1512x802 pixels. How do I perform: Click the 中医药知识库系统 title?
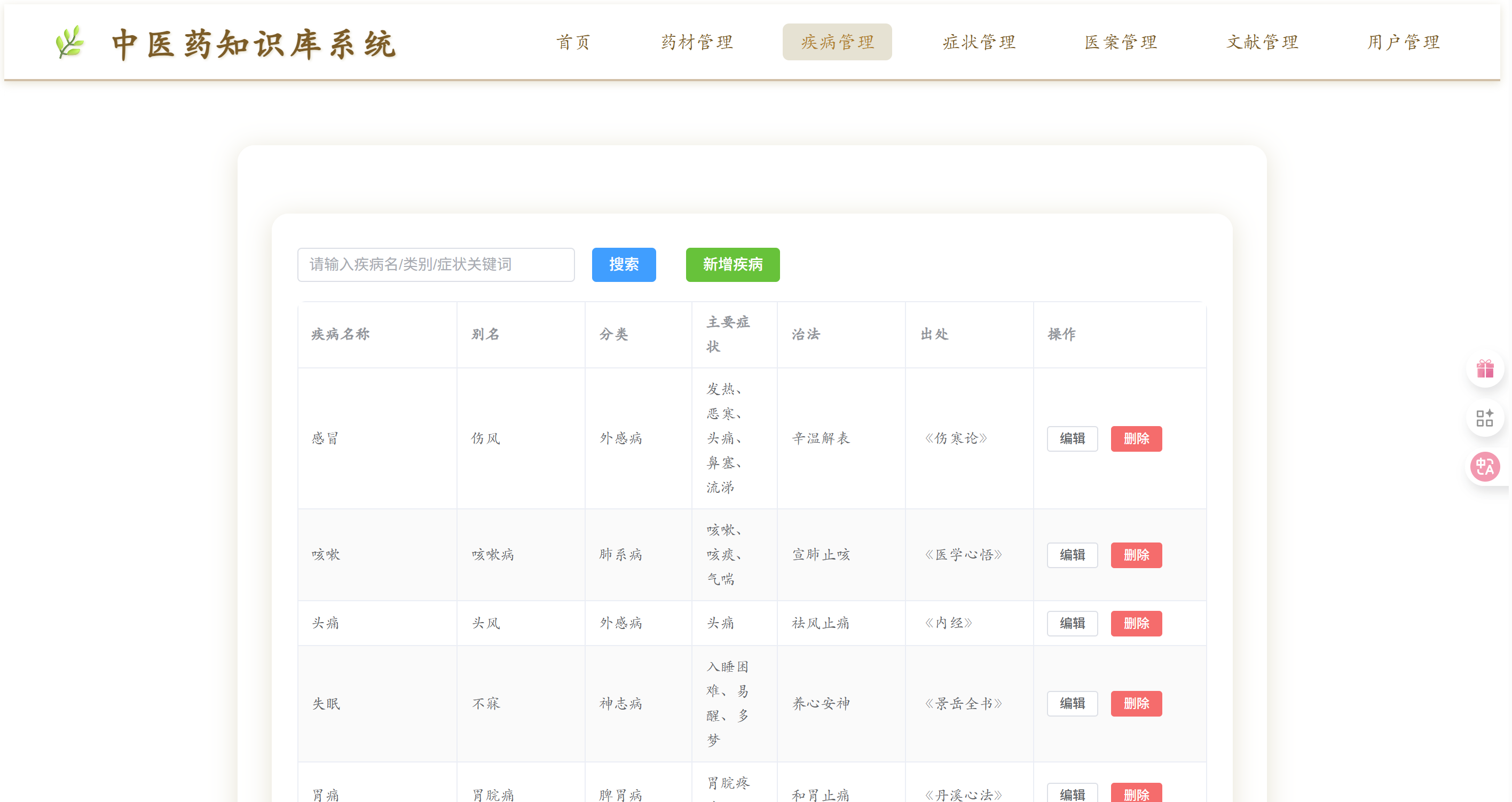coord(254,44)
